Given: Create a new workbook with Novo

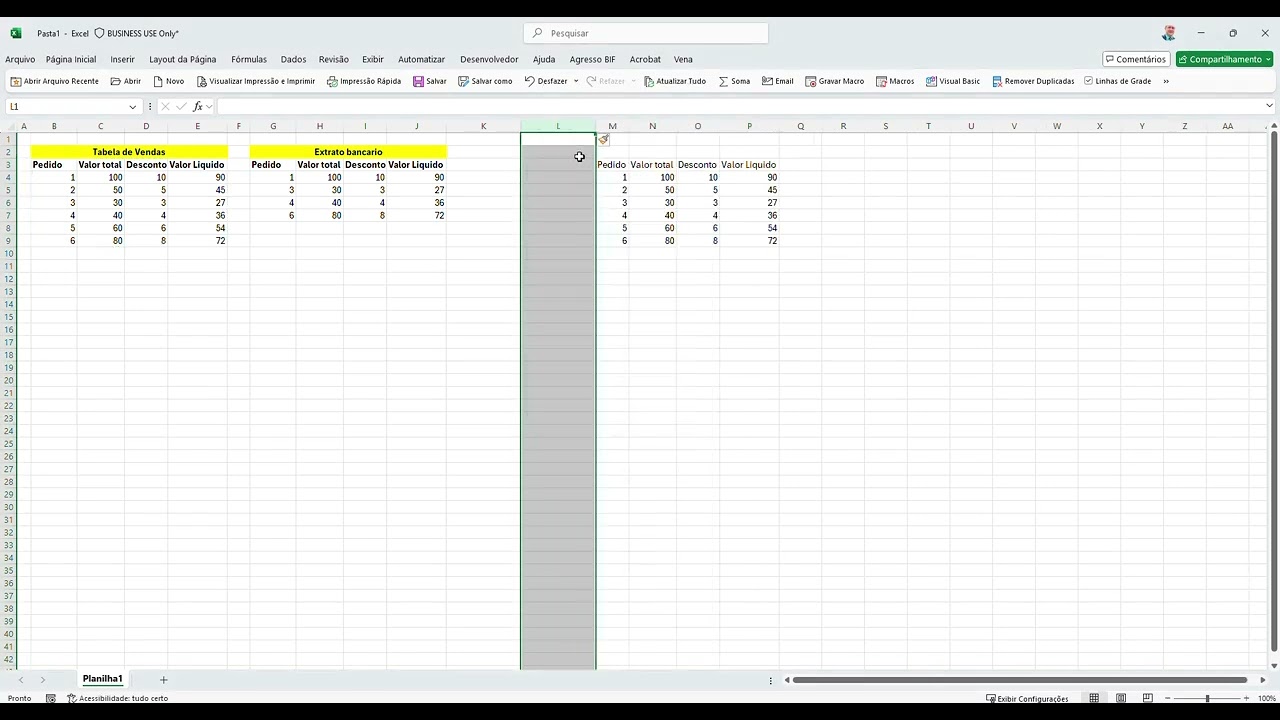Looking at the screenshot, I should pos(168,81).
